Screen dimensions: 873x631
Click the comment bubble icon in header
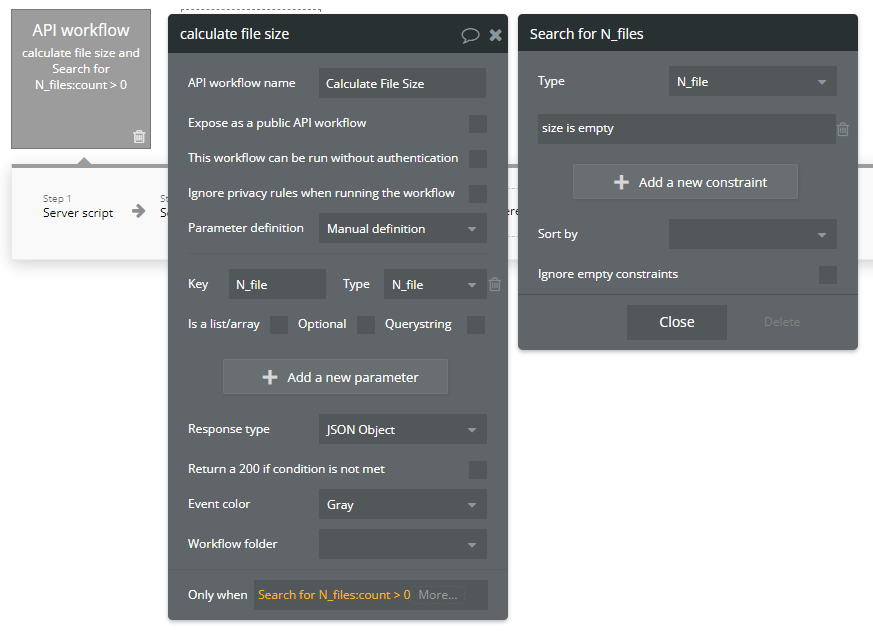click(470, 35)
